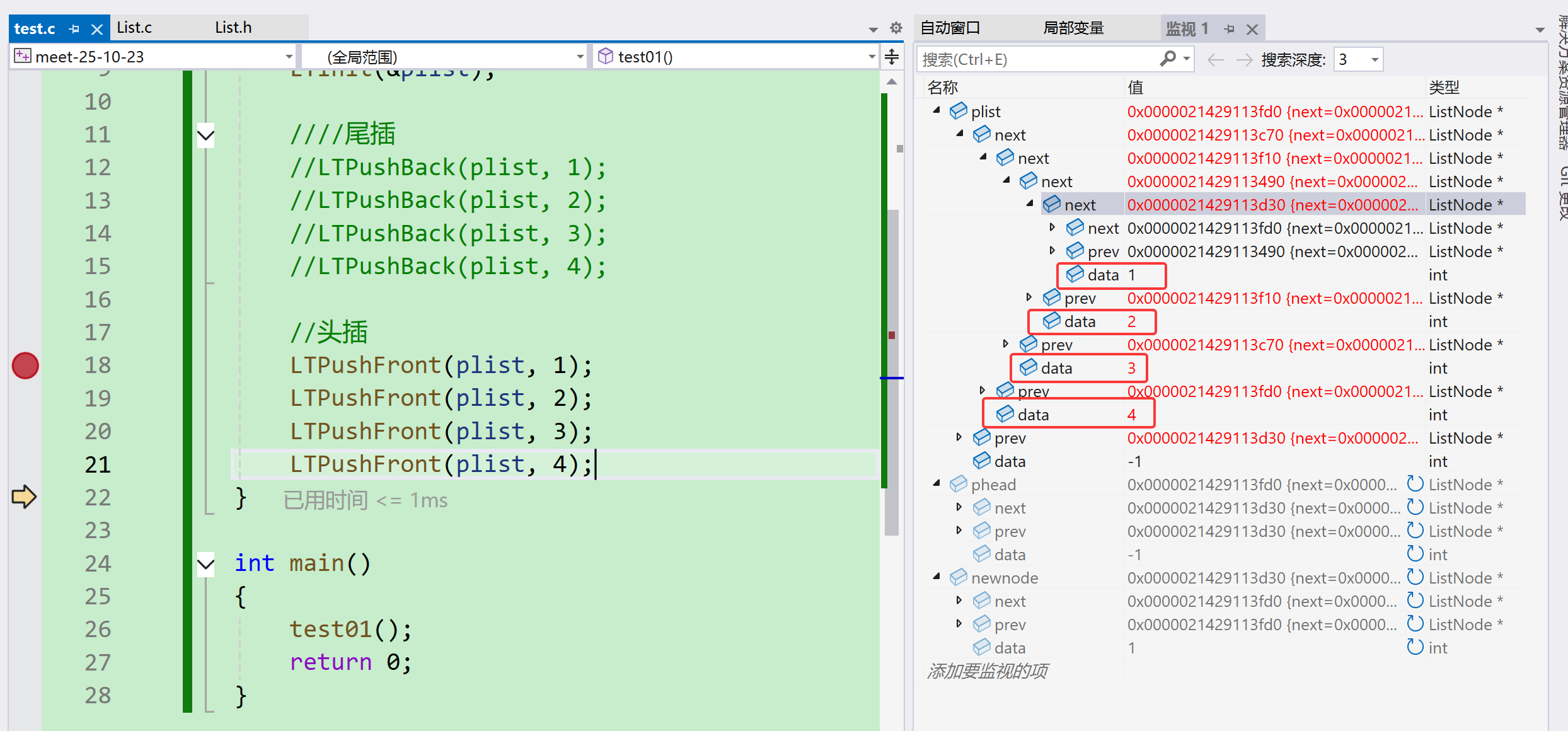The height and width of the screenshot is (731, 1568).
Task: Click the split editor window icon
Action: 892,57
